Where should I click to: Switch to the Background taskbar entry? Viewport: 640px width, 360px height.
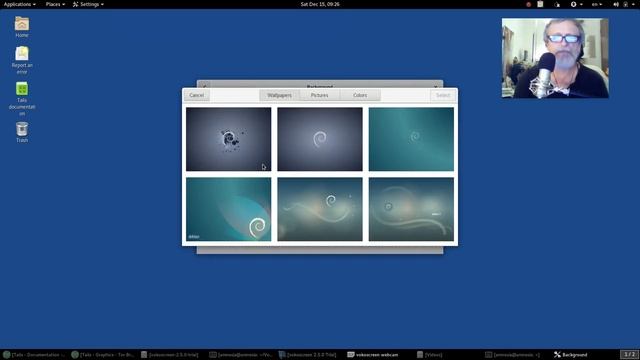(571, 355)
